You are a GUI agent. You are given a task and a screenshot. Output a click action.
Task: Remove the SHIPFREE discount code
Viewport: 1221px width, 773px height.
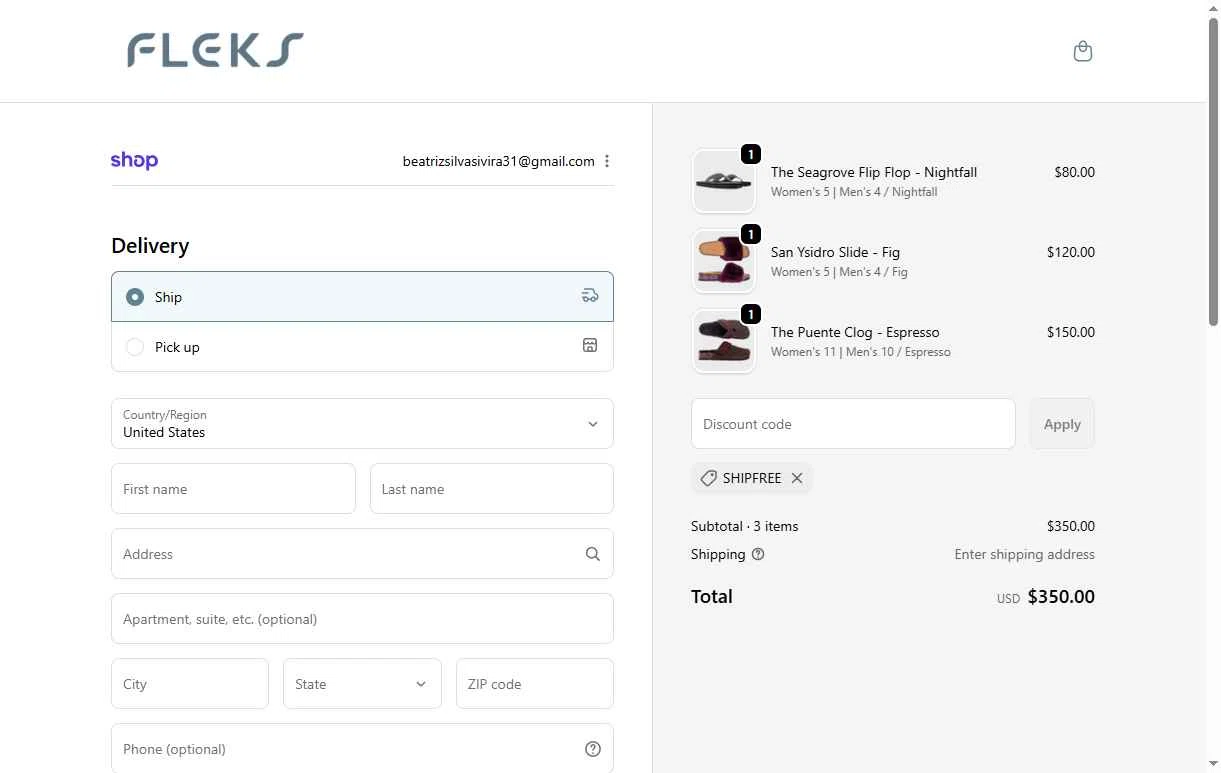[797, 478]
